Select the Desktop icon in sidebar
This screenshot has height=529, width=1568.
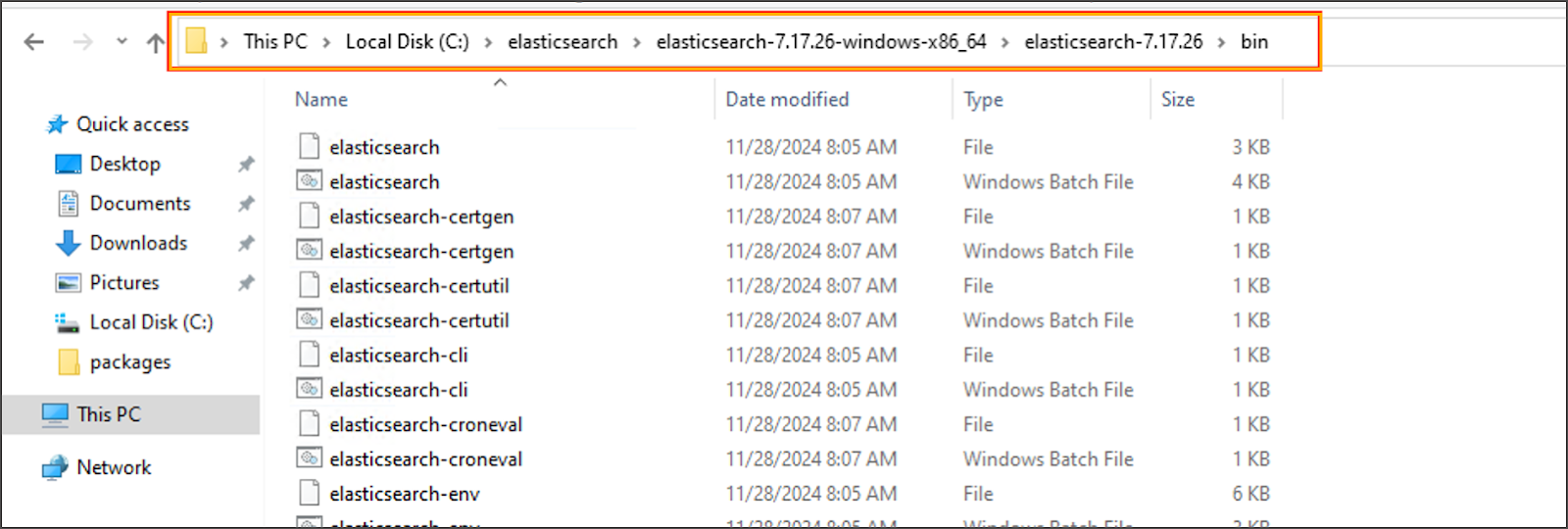(x=68, y=165)
